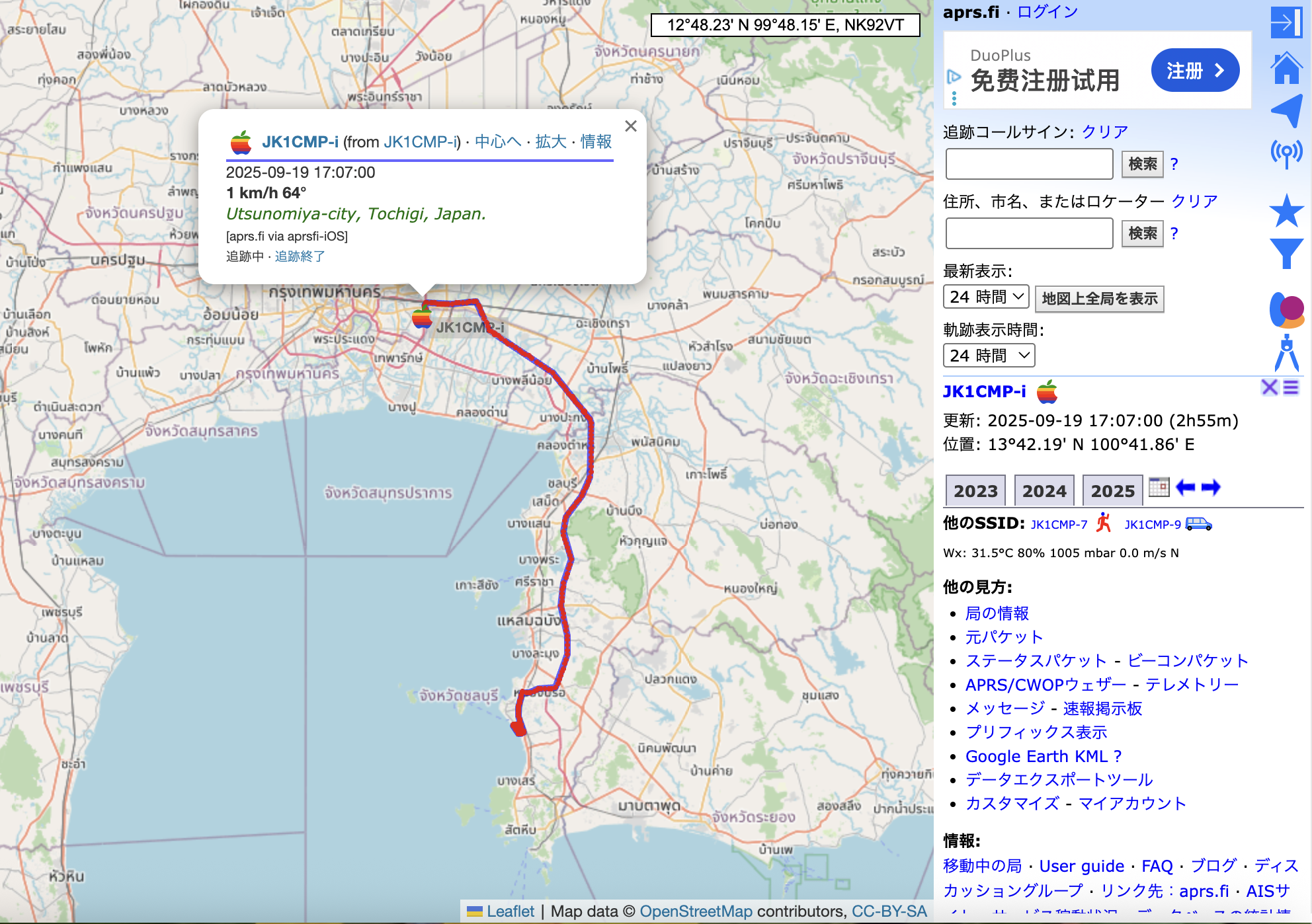The width and height of the screenshot is (1312, 924).
Task: Open the ad options three-dot menu
Action: pyautogui.click(x=954, y=98)
